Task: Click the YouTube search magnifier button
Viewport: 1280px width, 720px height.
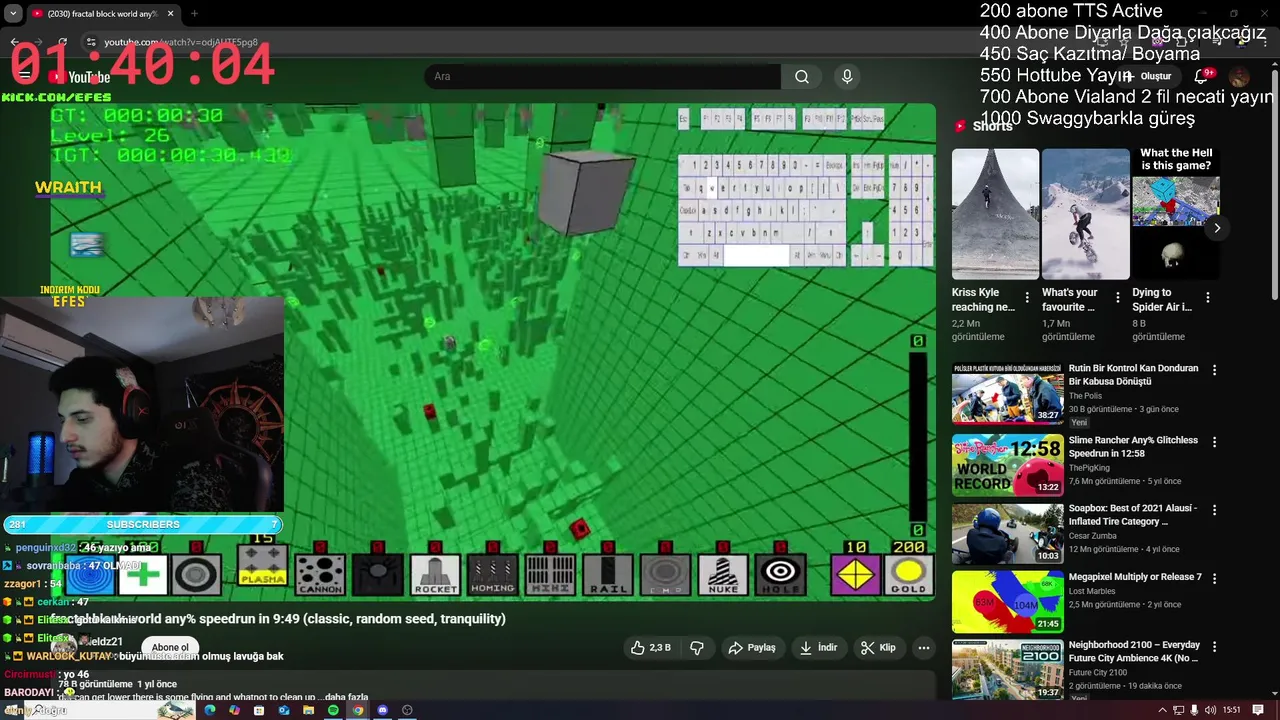Action: 802,77
